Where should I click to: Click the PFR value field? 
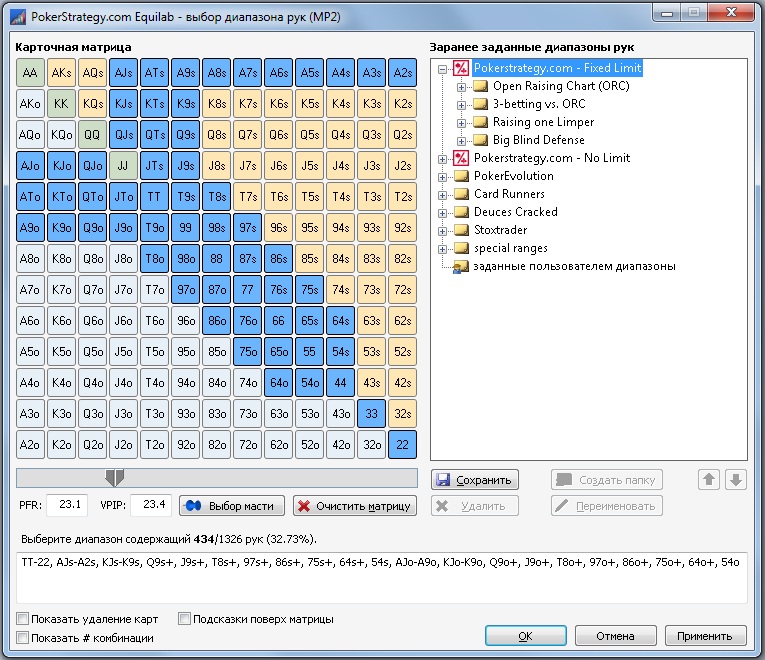67,505
